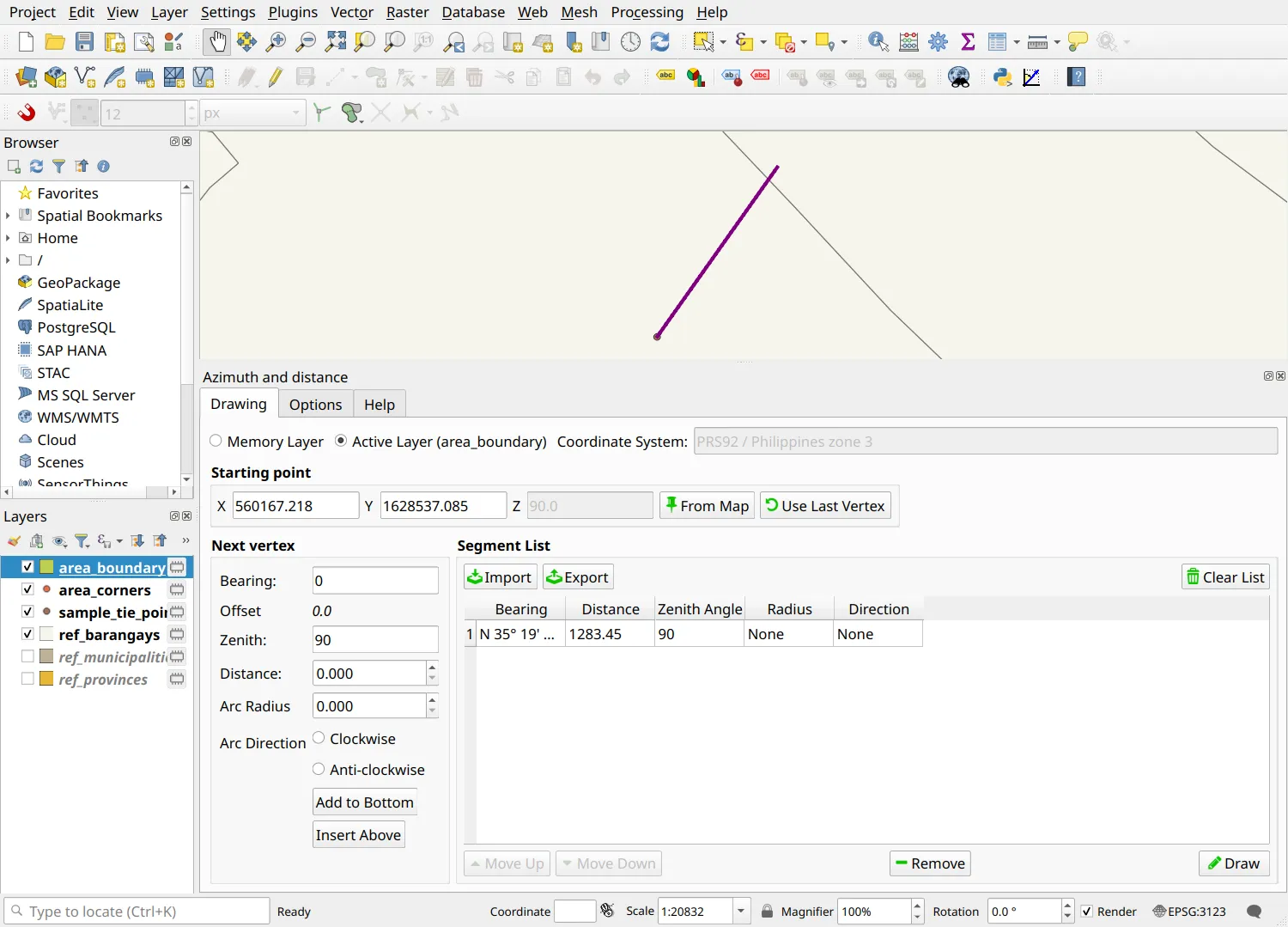Open the Raster menu

tap(407, 12)
